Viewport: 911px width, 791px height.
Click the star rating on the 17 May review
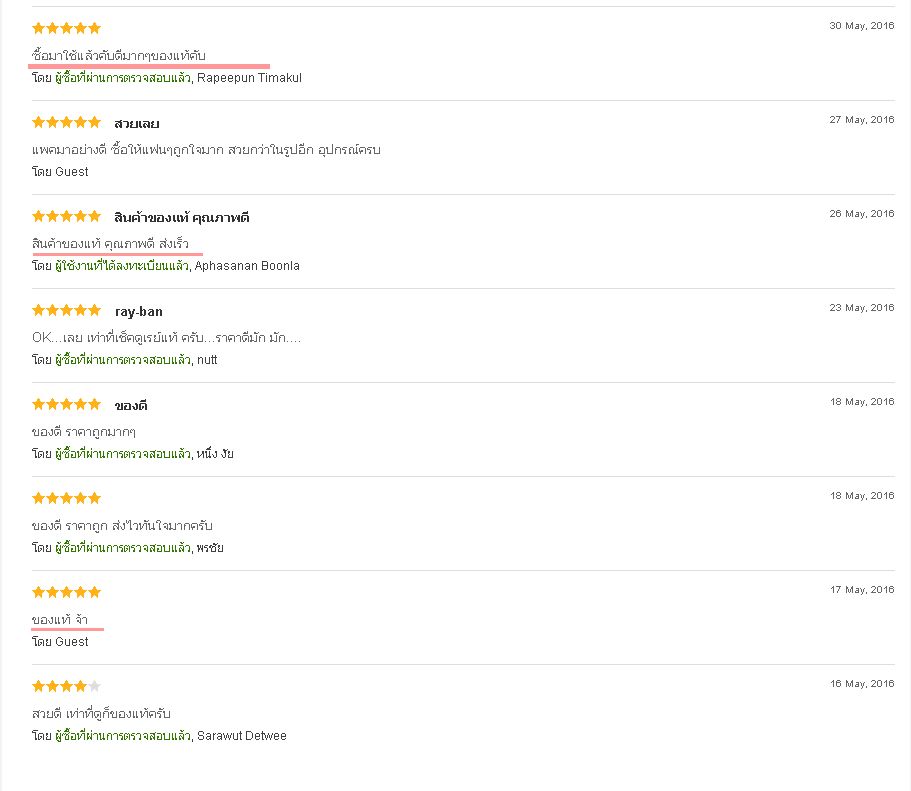coord(66,592)
